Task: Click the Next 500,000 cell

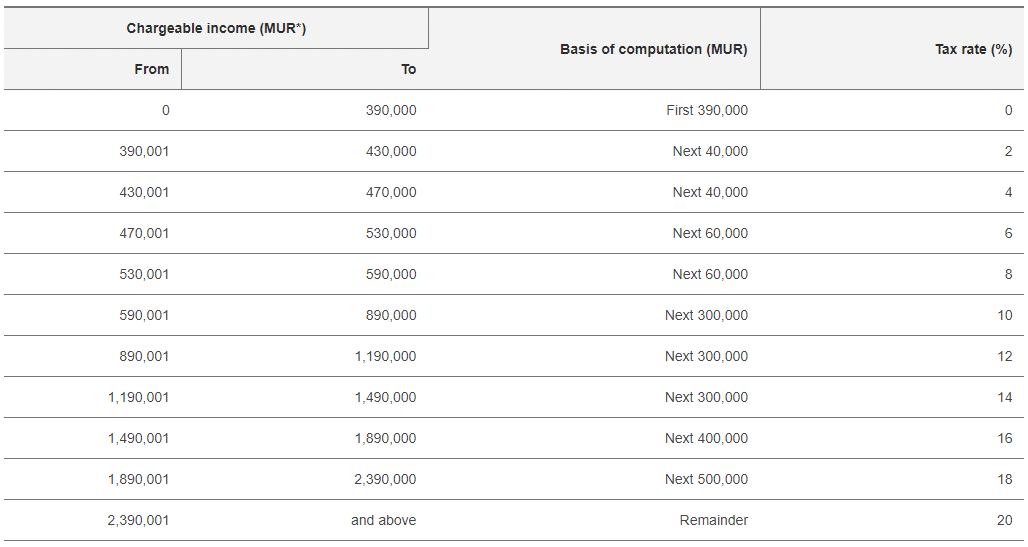Action: point(595,479)
